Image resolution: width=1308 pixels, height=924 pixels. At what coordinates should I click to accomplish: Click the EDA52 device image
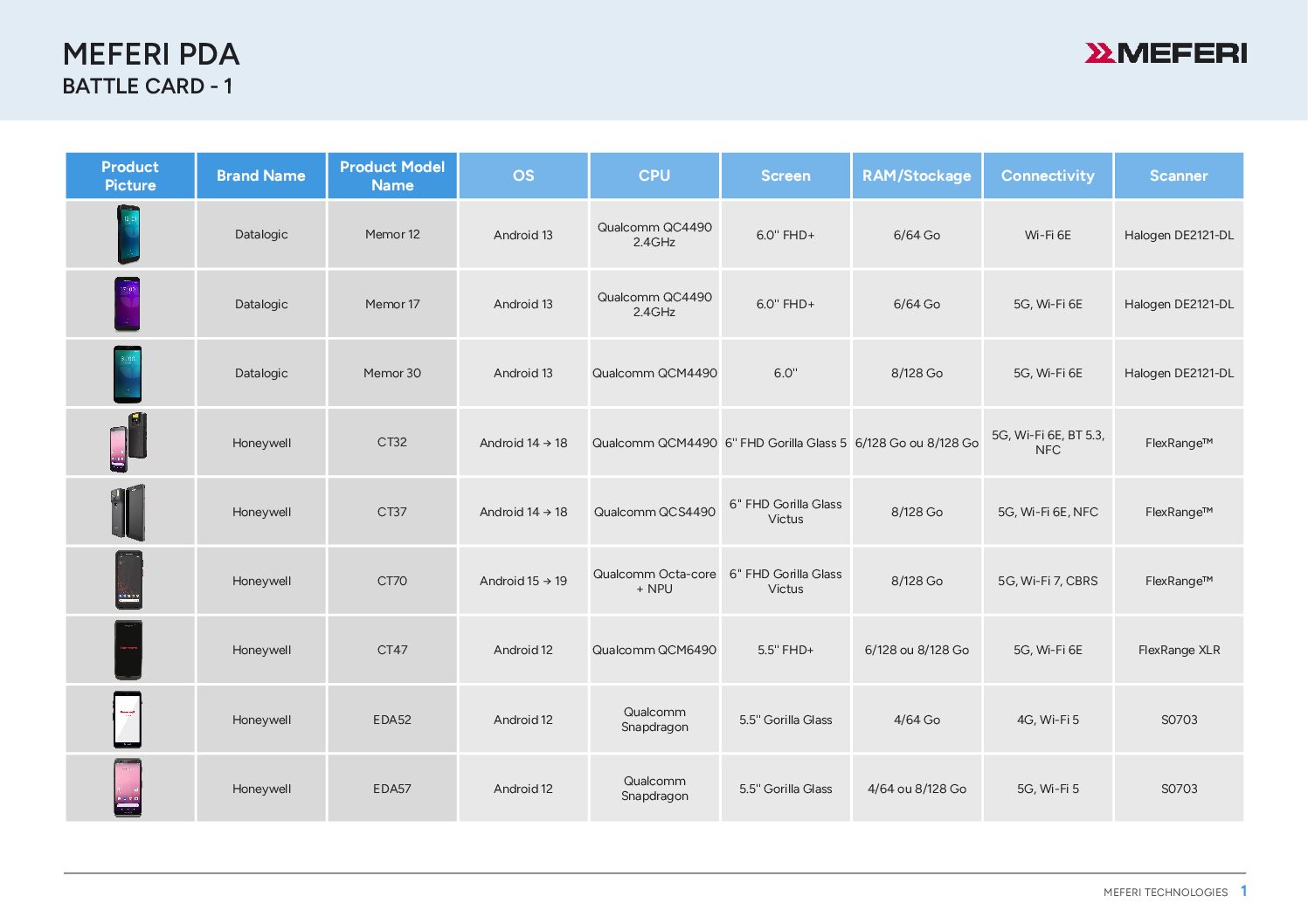pyautogui.click(x=128, y=720)
